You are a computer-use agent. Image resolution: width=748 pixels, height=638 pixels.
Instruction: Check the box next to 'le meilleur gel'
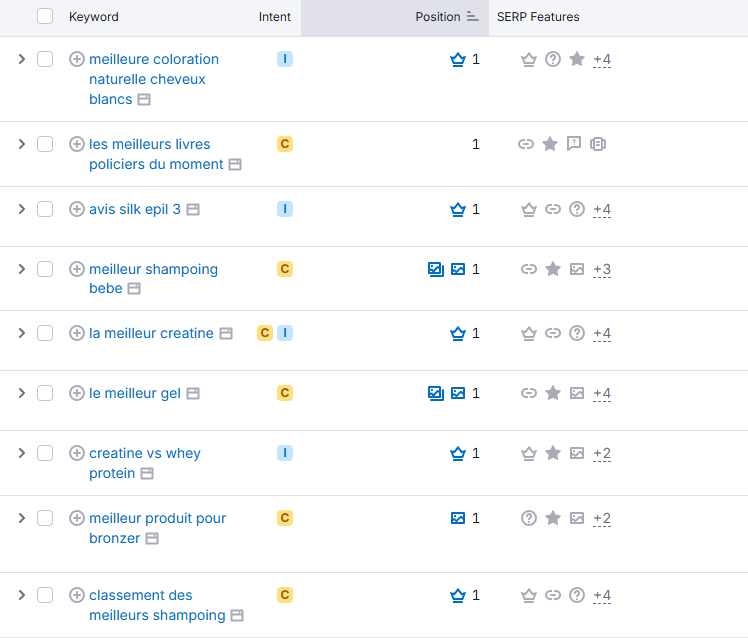[45, 393]
